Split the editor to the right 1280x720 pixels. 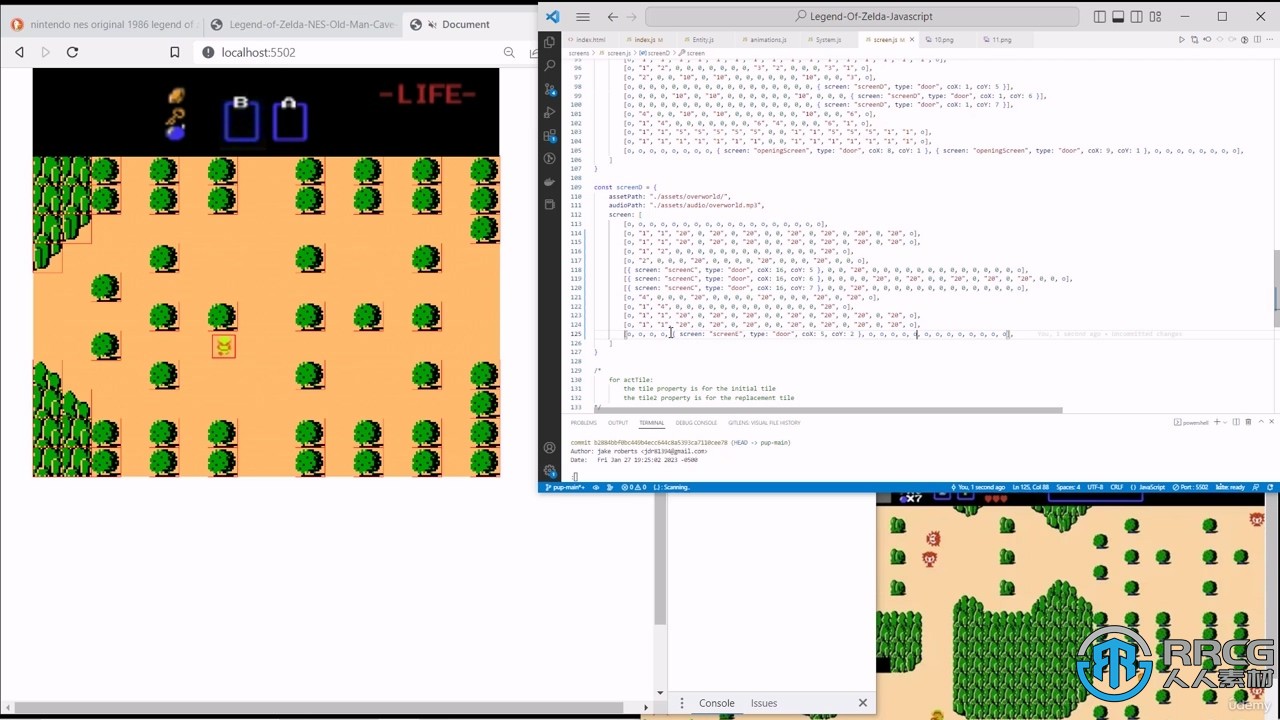1257,39
